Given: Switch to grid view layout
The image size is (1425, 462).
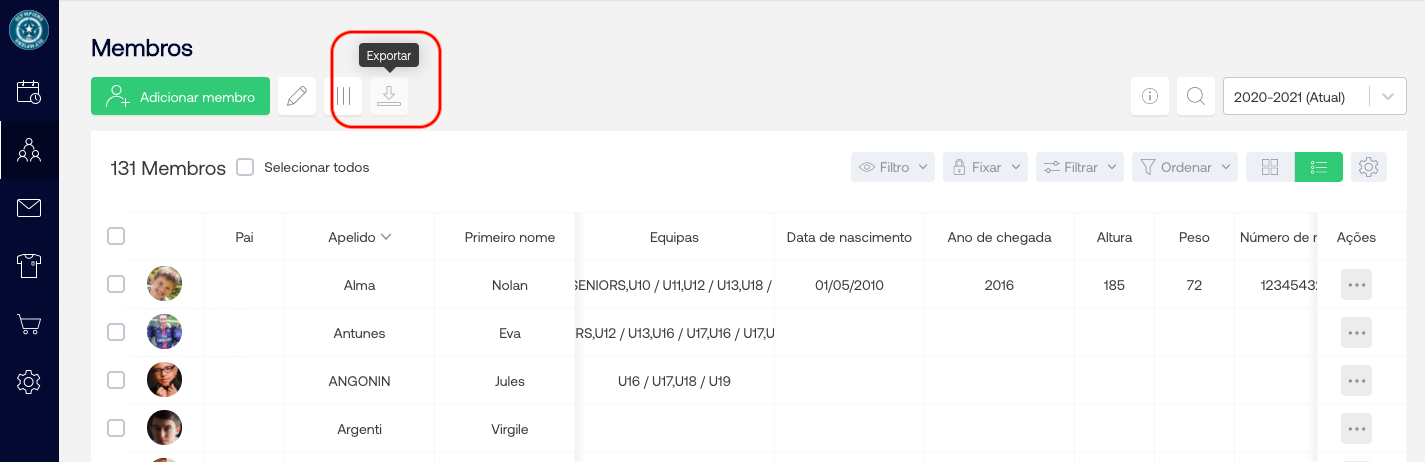Looking at the screenshot, I should click(x=1270, y=167).
